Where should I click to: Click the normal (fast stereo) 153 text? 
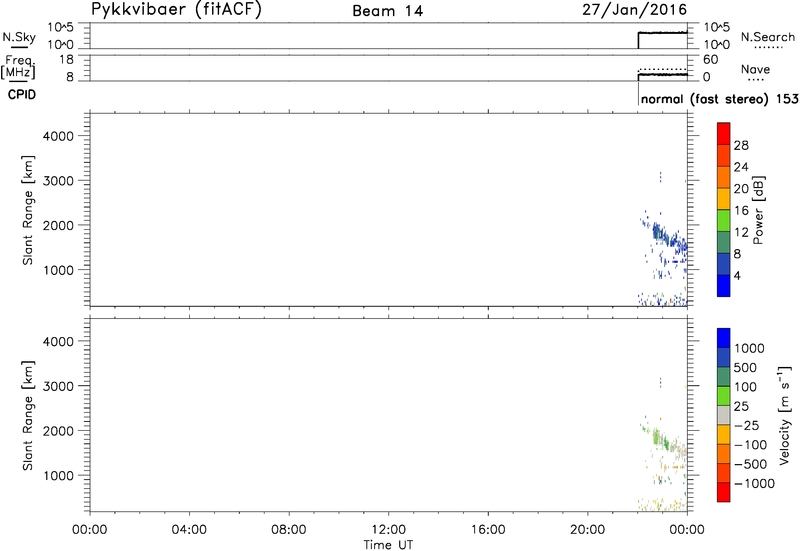coord(720,99)
